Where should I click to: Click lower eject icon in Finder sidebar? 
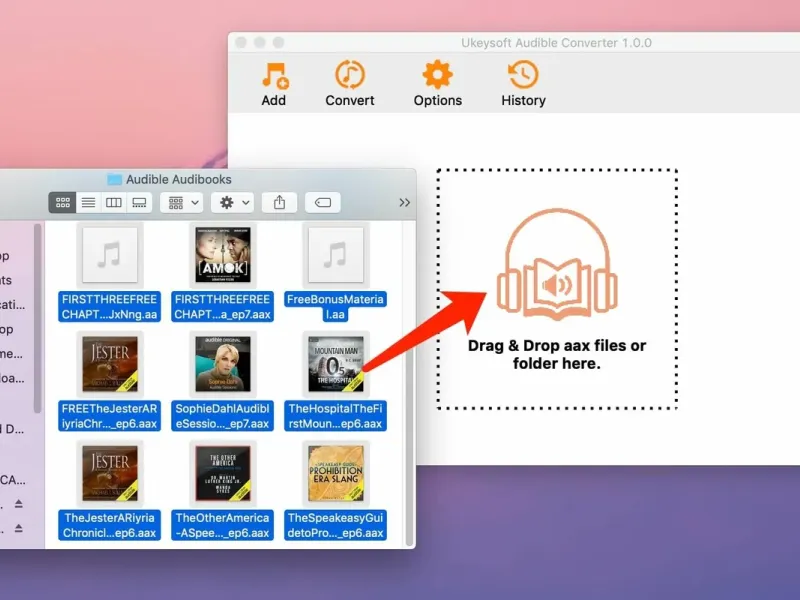tap(19, 528)
